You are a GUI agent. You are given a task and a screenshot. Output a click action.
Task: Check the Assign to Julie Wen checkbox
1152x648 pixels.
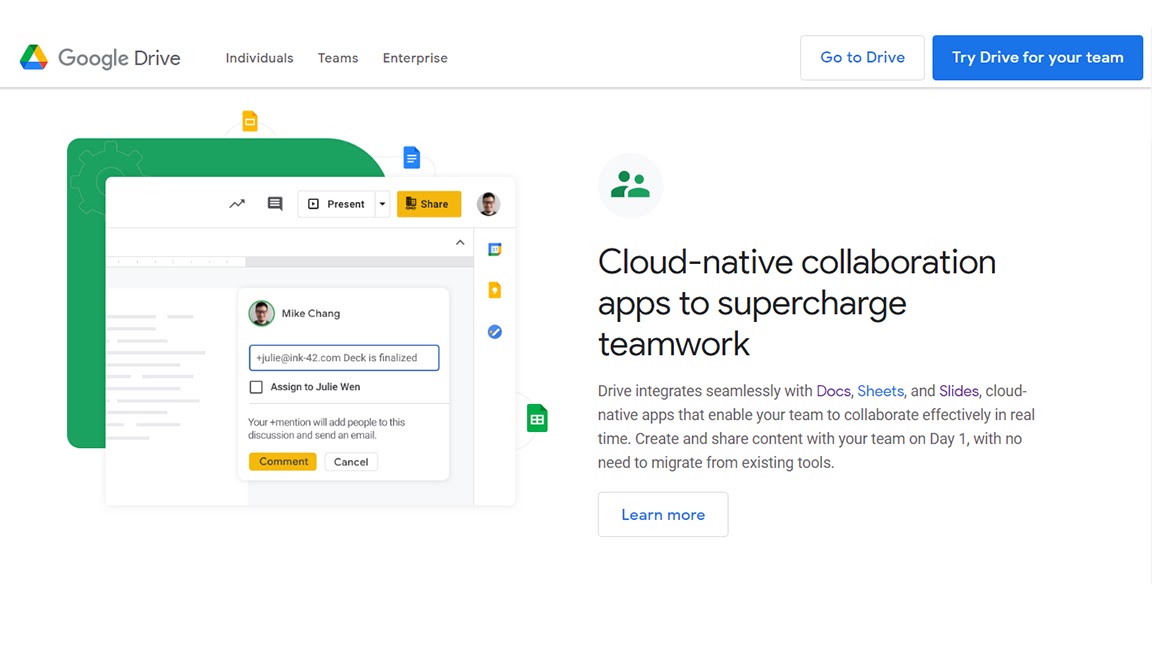[x=256, y=387]
